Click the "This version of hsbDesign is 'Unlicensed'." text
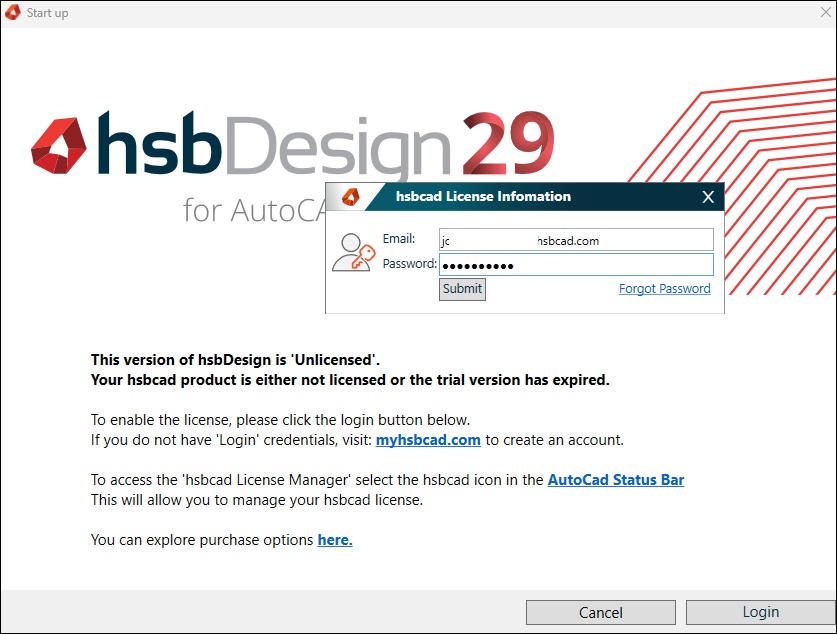837x634 pixels. 235,360
